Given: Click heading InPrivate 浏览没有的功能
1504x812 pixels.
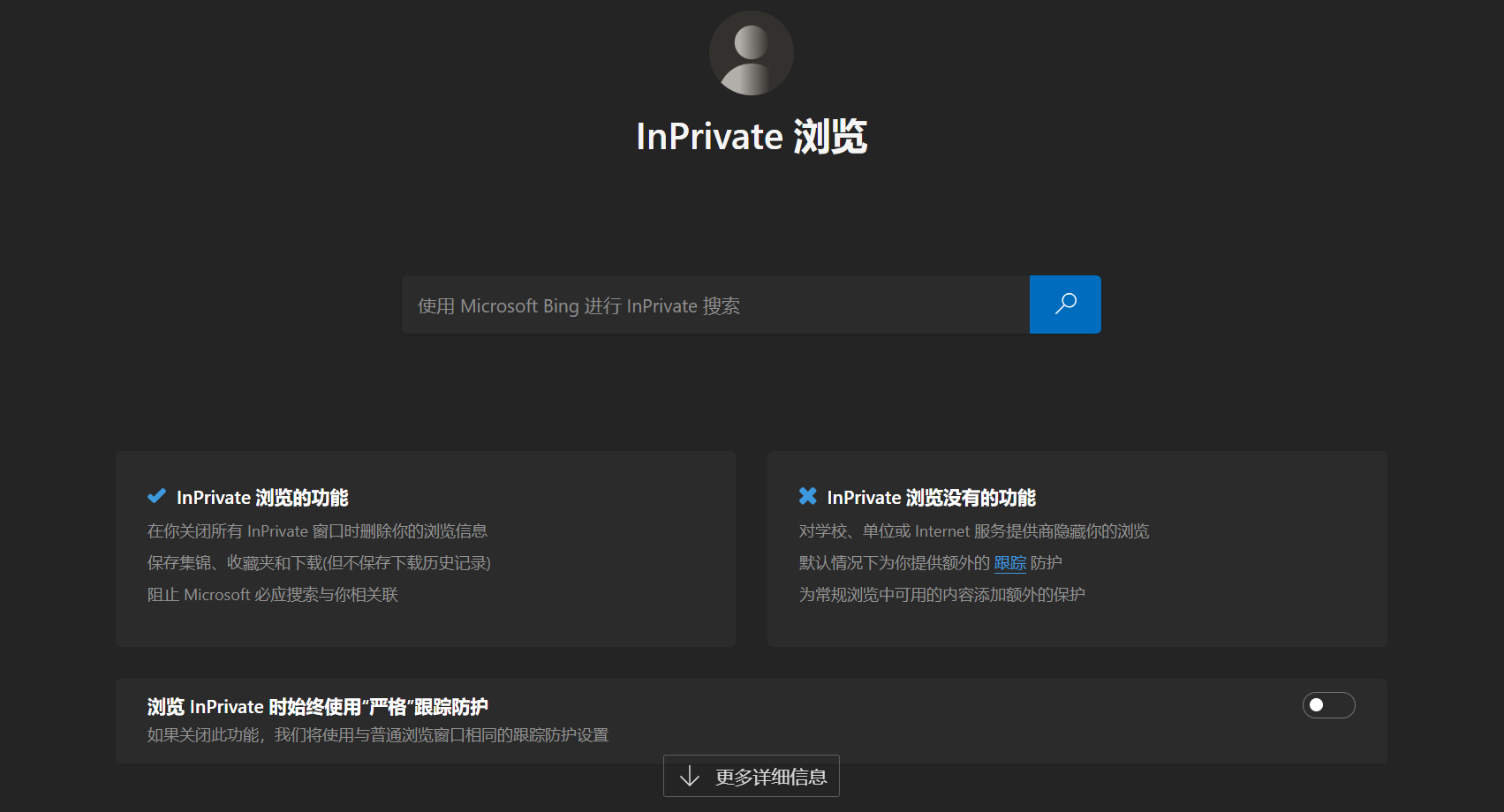Looking at the screenshot, I should (932, 498).
